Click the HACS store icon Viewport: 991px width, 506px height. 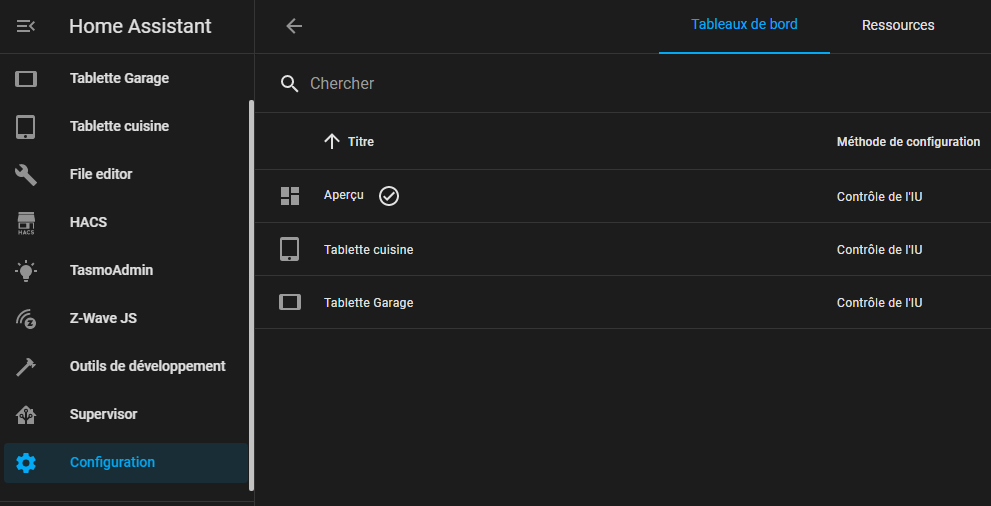[26, 223]
